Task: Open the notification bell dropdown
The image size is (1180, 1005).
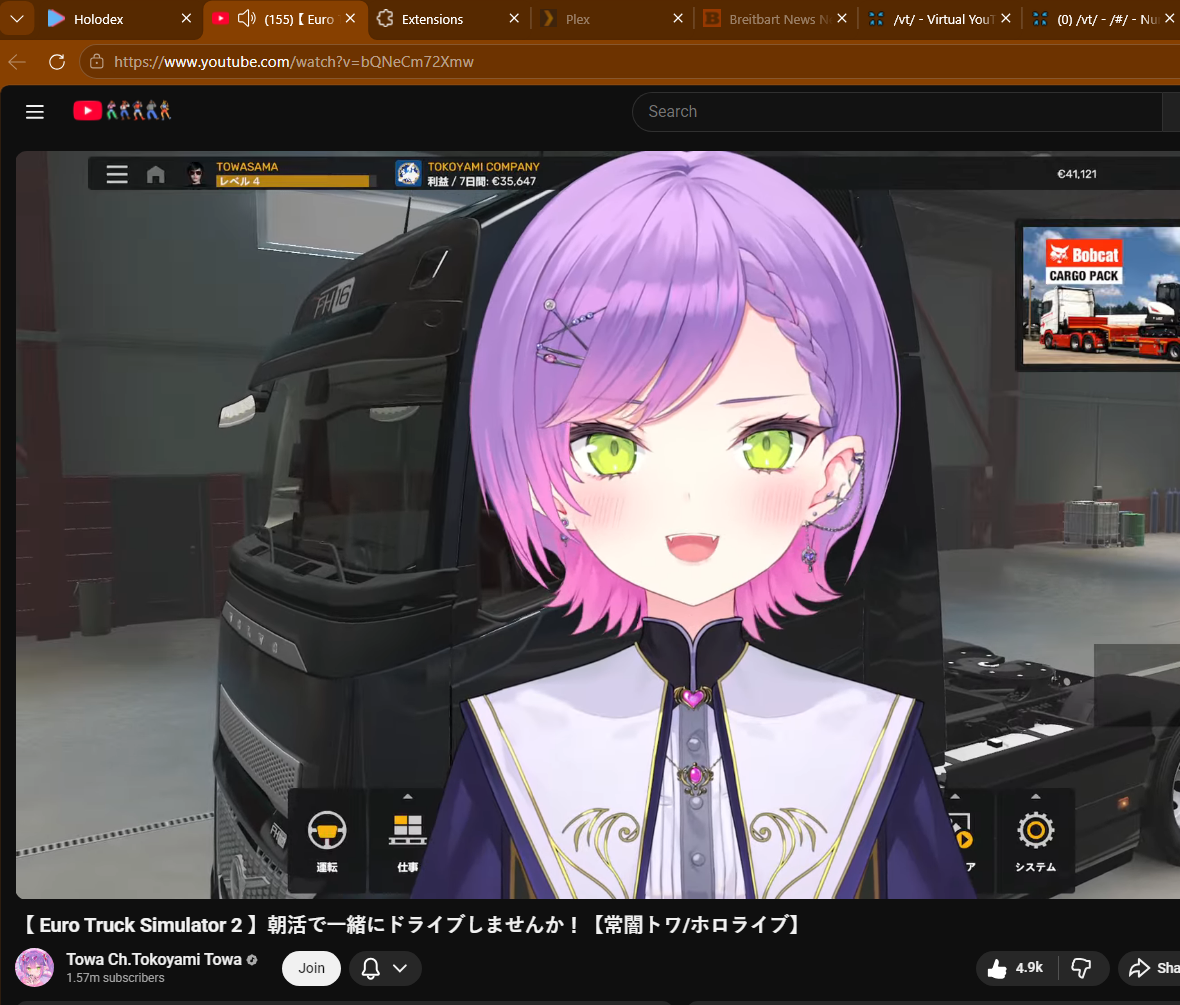Action: point(385,968)
